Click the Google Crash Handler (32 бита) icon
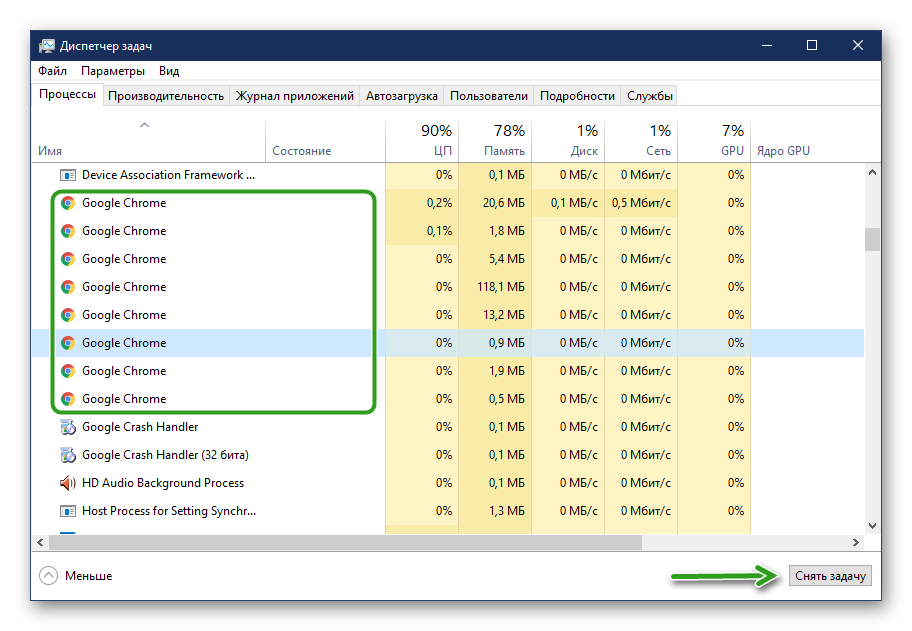 pyautogui.click(x=68, y=455)
